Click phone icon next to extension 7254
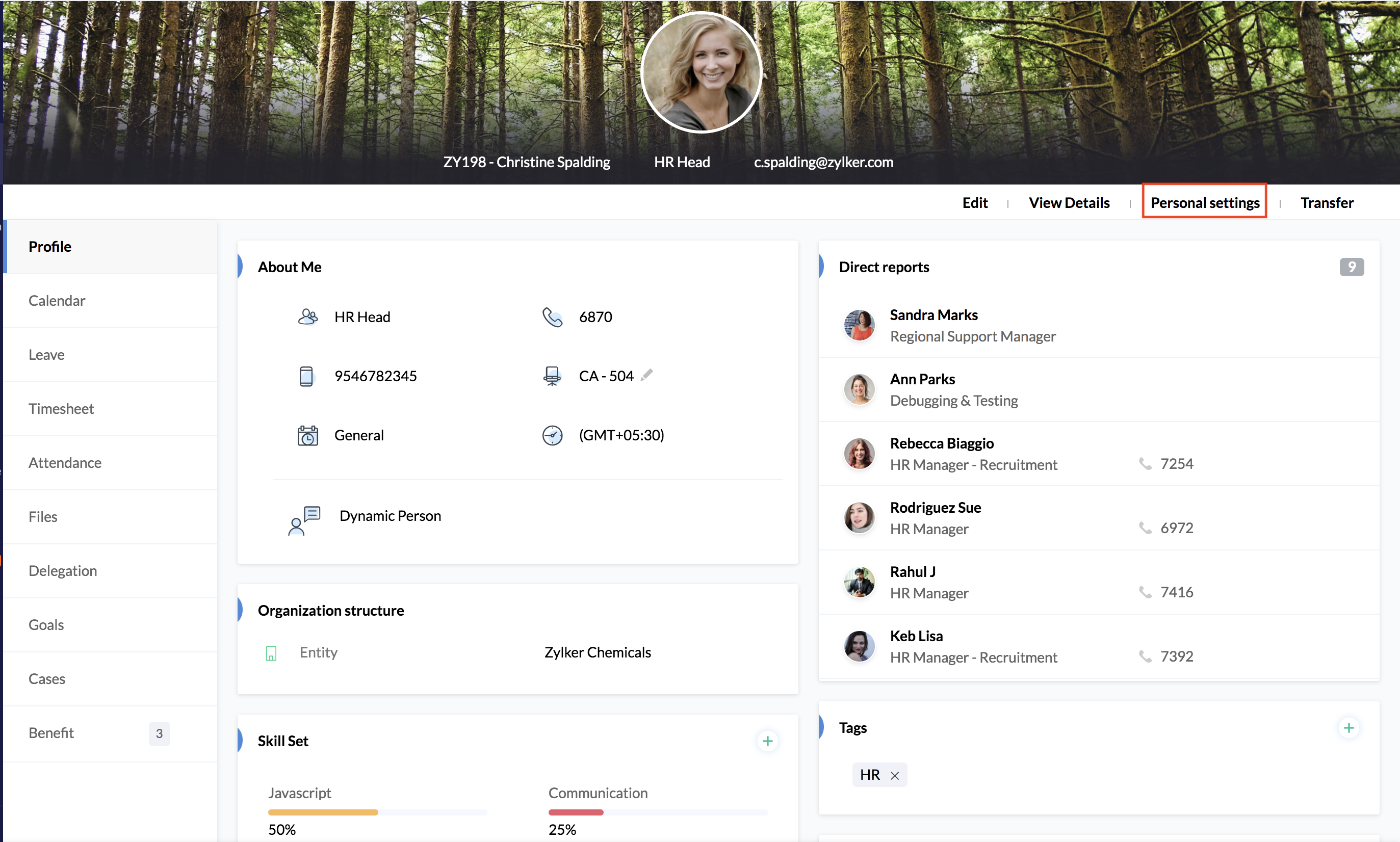The image size is (1400, 842). 1145,463
